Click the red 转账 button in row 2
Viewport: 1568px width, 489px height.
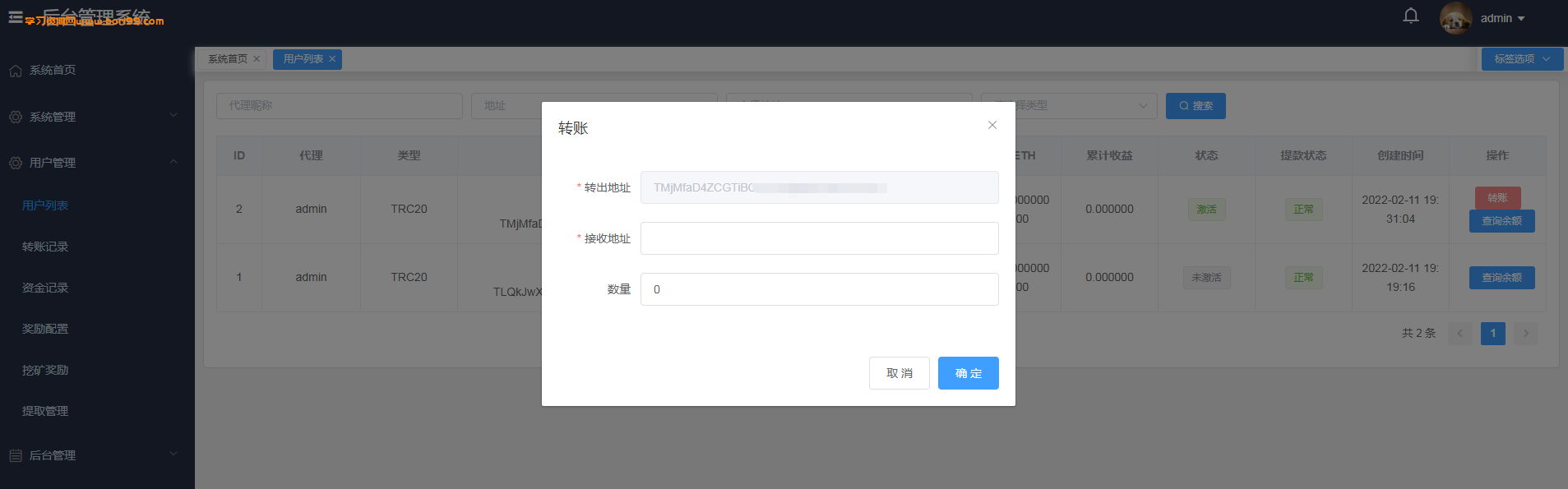tap(1497, 198)
